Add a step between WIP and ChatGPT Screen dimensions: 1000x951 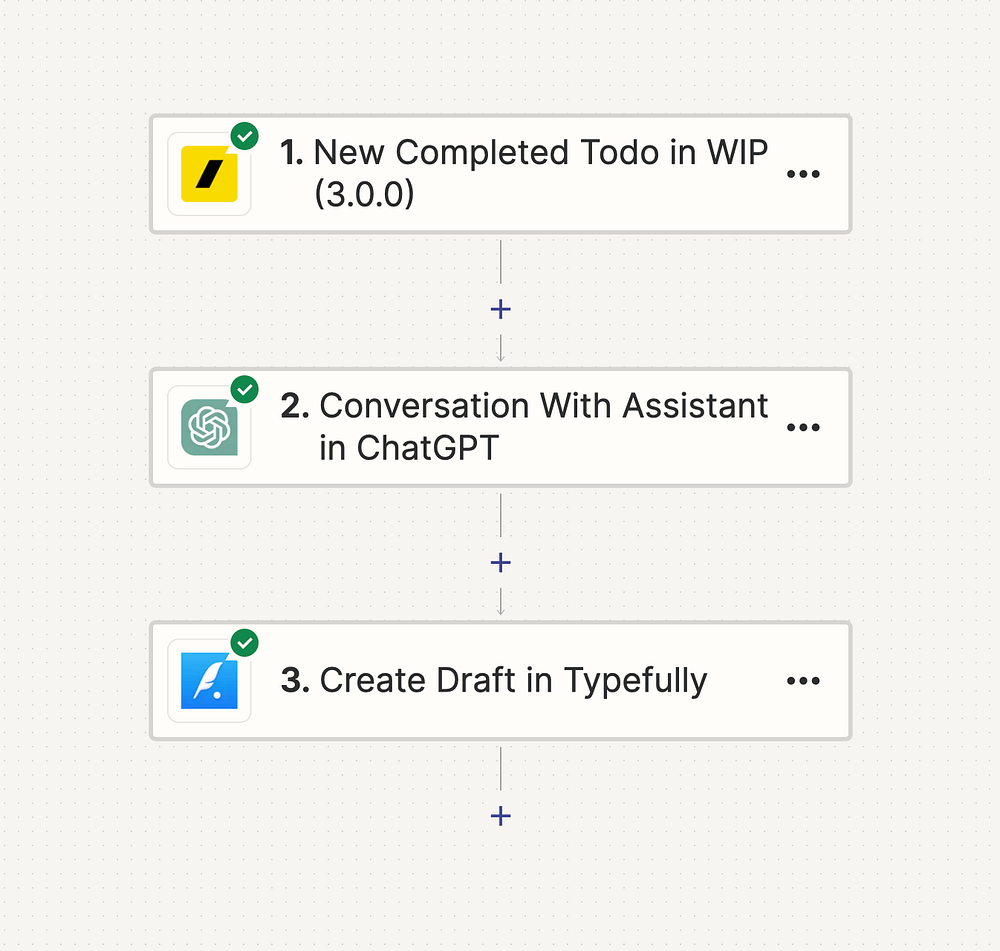click(501, 309)
